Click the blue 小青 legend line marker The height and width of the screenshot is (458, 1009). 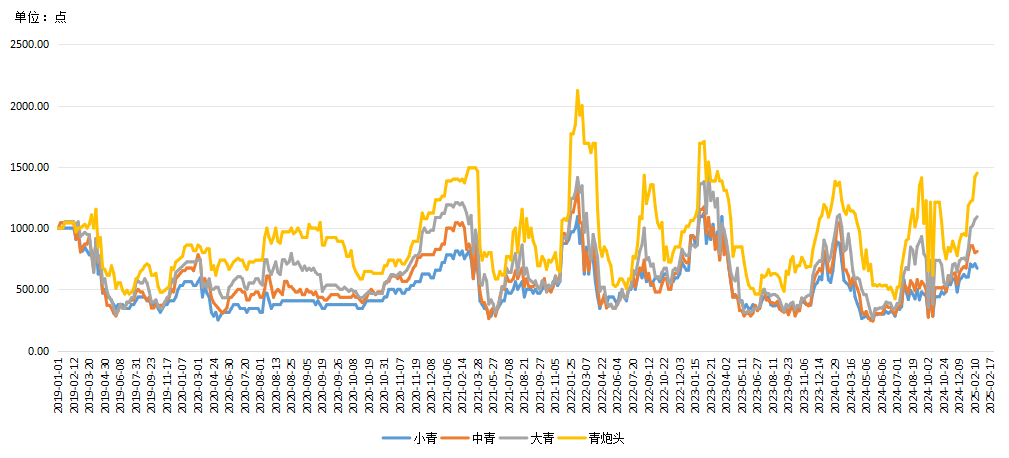(397, 438)
